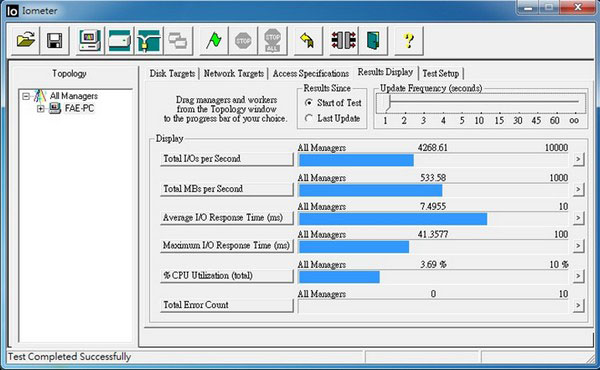This screenshot has width=600, height=370.
Task: Start new disk worker icon
Action: [x=119, y=40]
